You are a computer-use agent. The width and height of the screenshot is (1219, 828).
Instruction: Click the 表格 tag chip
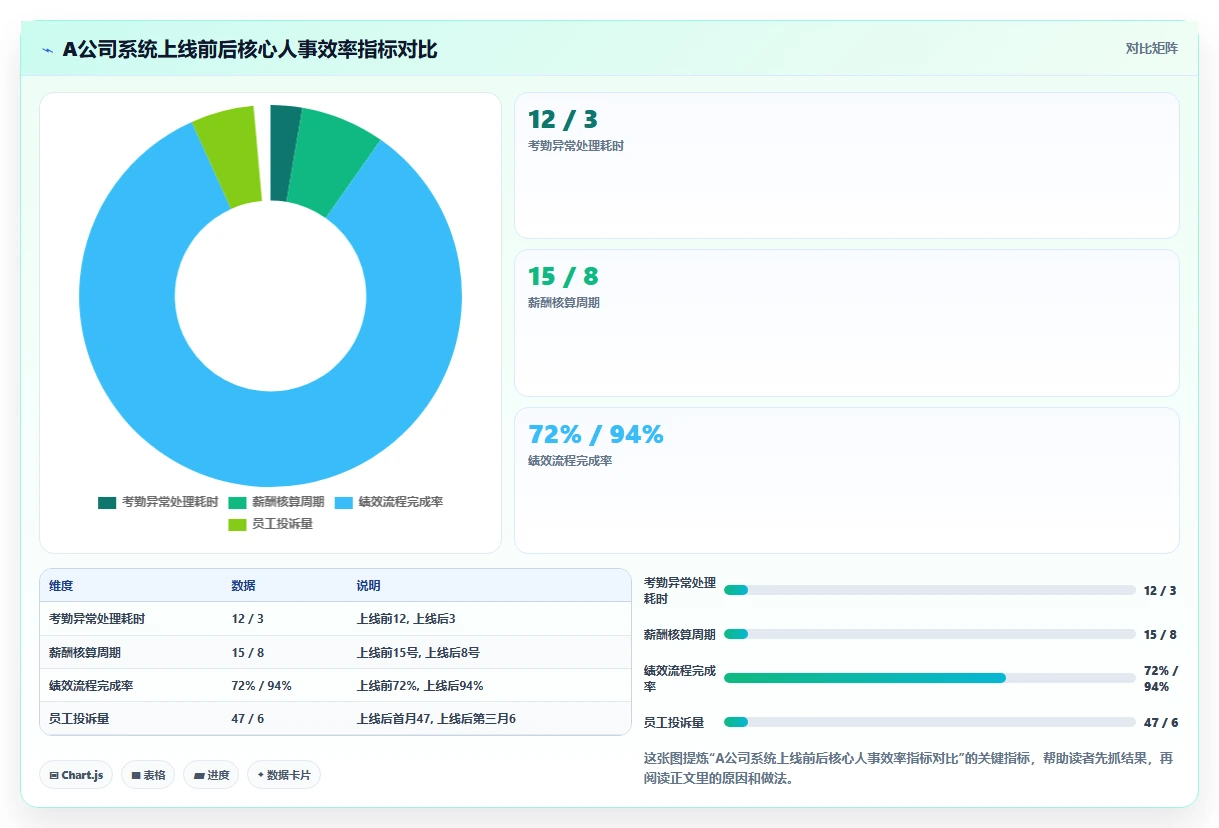tap(148, 775)
